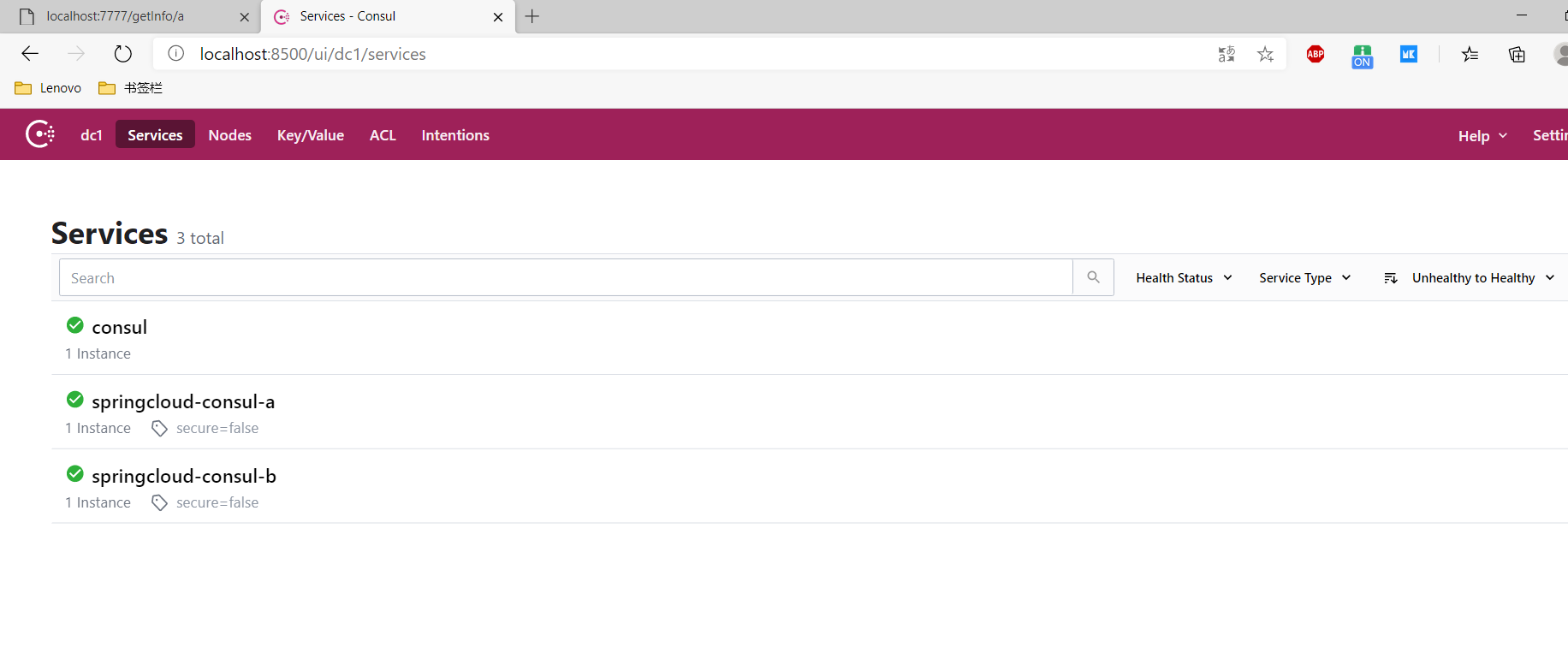Click the translate page icon

[x=1226, y=55]
